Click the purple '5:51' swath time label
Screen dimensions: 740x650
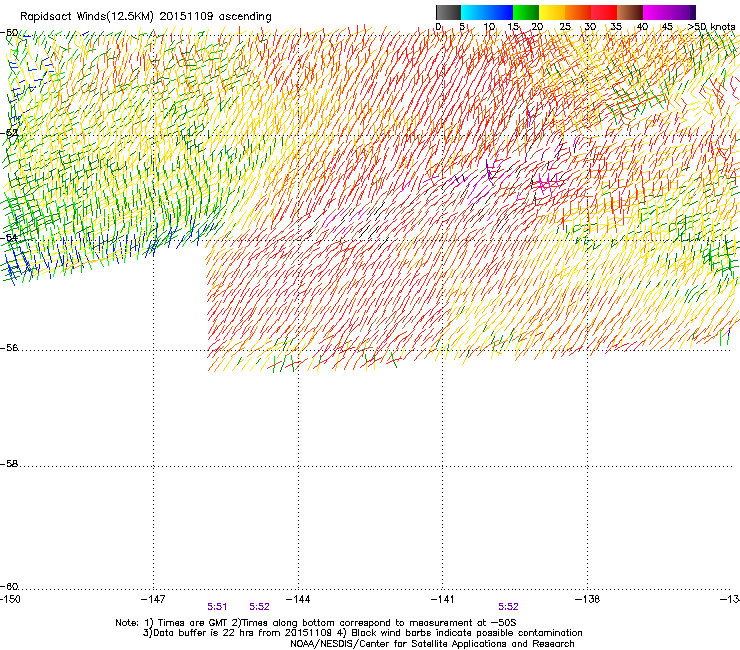(217, 607)
